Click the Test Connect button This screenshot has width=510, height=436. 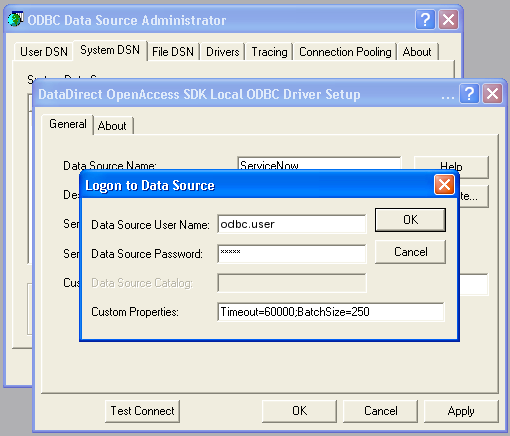142,411
